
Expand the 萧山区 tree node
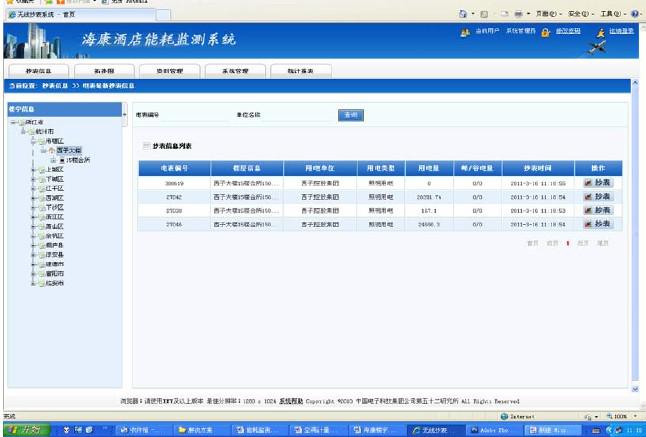[x=33, y=226]
